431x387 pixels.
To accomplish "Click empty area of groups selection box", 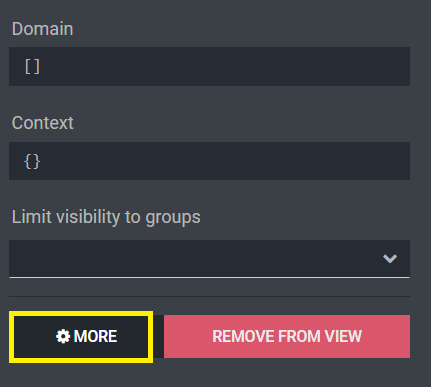I will [193, 259].
